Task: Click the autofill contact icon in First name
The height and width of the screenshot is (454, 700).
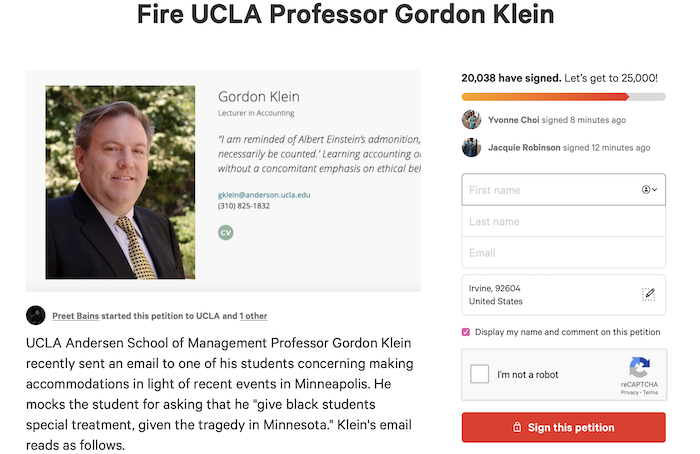Action: click(646, 190)
